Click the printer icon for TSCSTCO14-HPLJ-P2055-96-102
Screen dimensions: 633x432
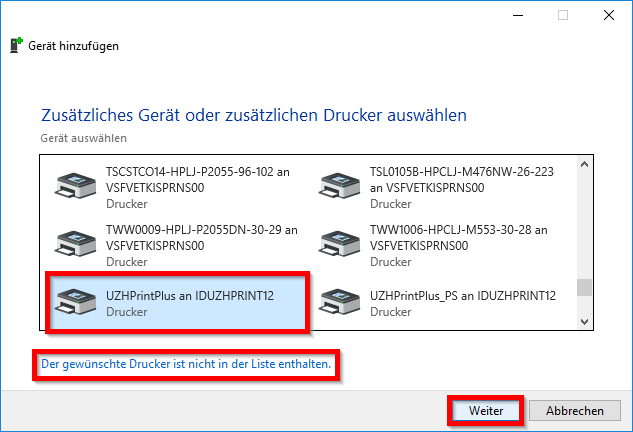tap(77, 186)
